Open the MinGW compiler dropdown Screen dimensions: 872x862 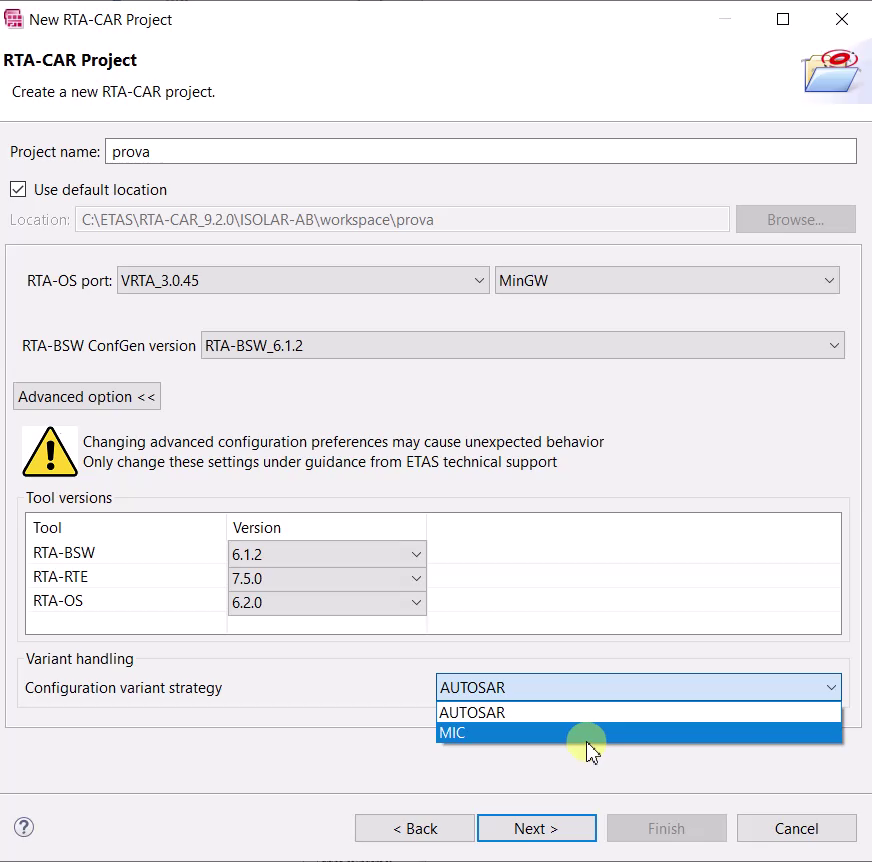click(667, 280)
